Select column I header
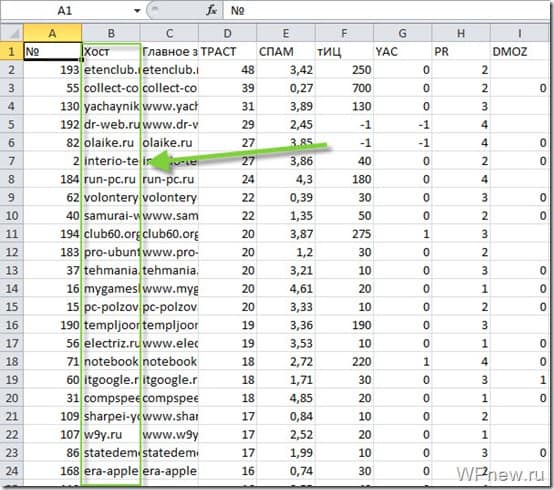This screenshot has height=490, width=554. click(519, 34)
